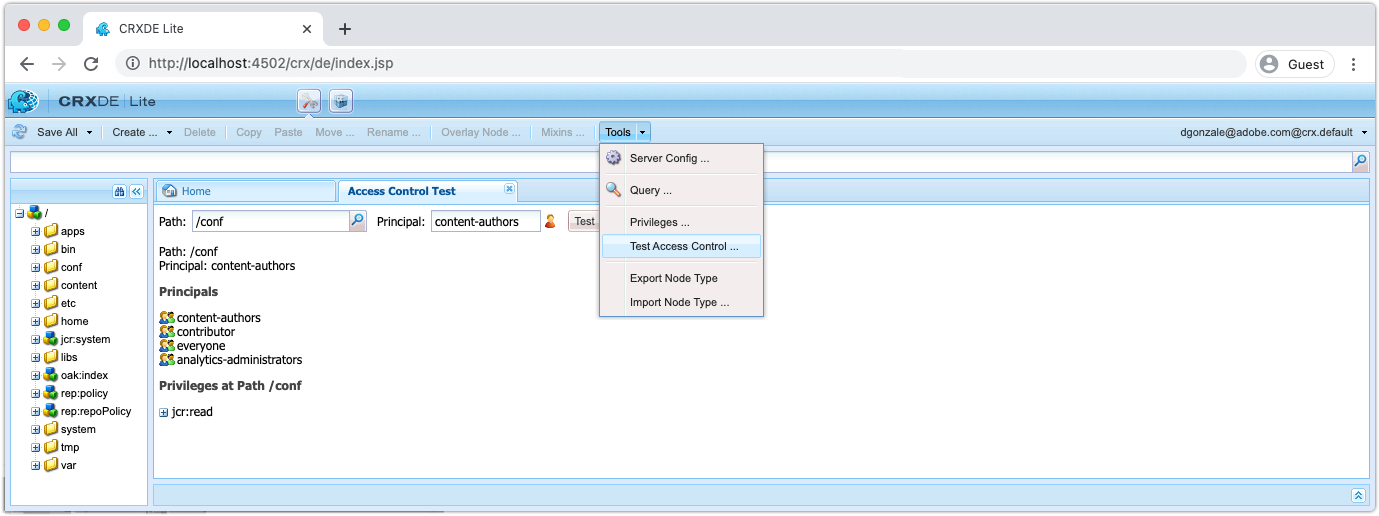Expand the bottom panel with double-arrow icon
Image resolution: width=1379 pixels, height=516 pixels.
point(1358,495)
